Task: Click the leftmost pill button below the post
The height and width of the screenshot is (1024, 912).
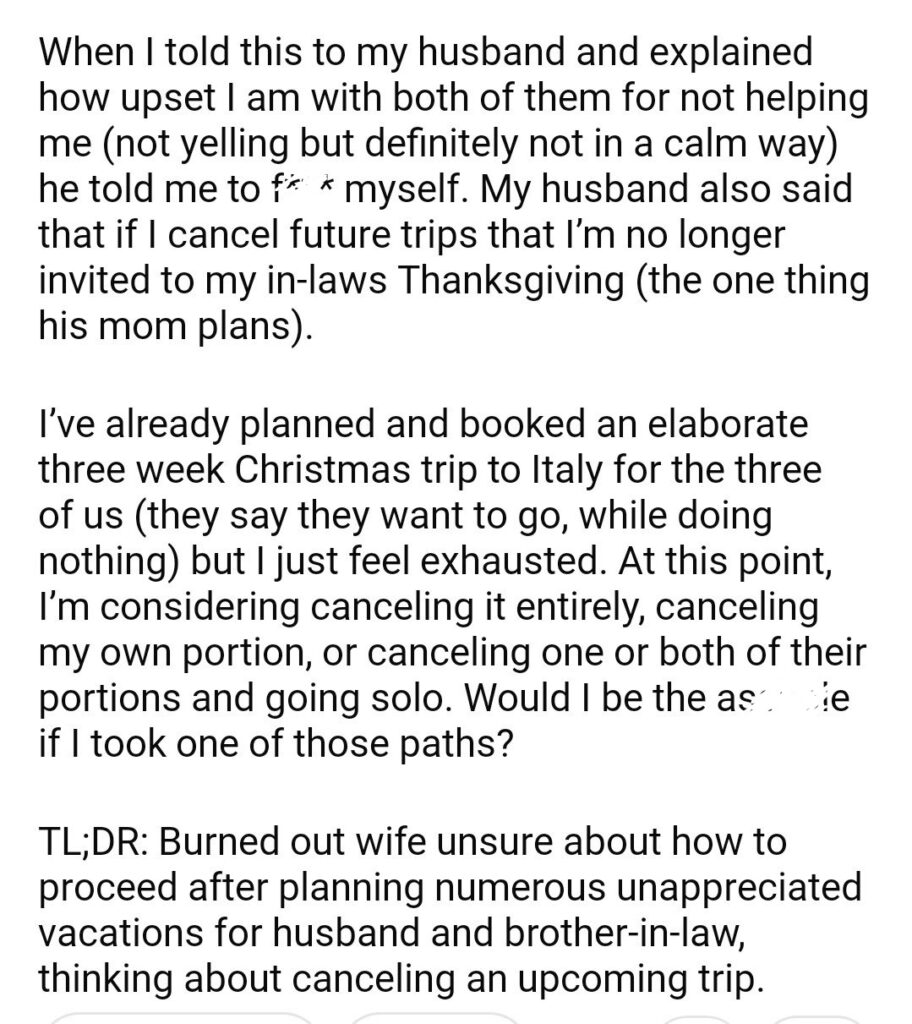Action: point(180,1016)
